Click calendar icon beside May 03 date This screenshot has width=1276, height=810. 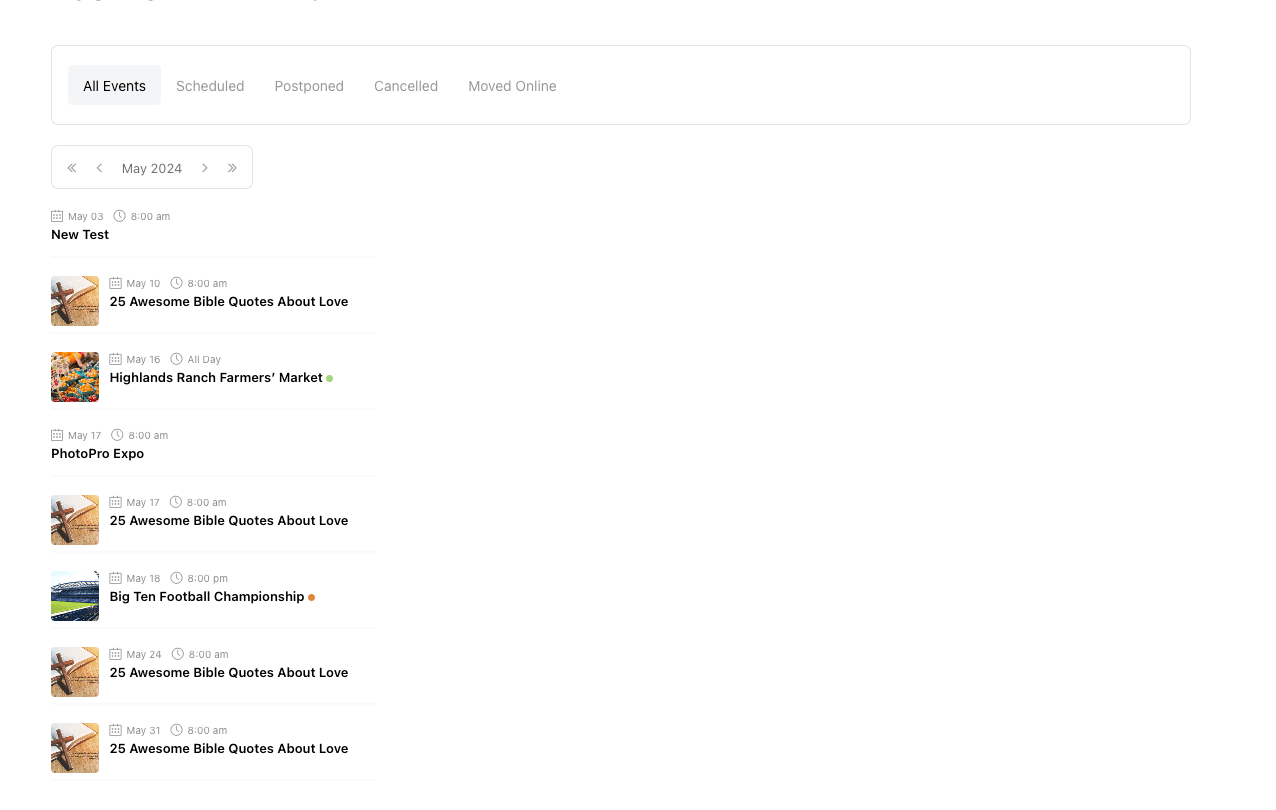coord(57,216)
